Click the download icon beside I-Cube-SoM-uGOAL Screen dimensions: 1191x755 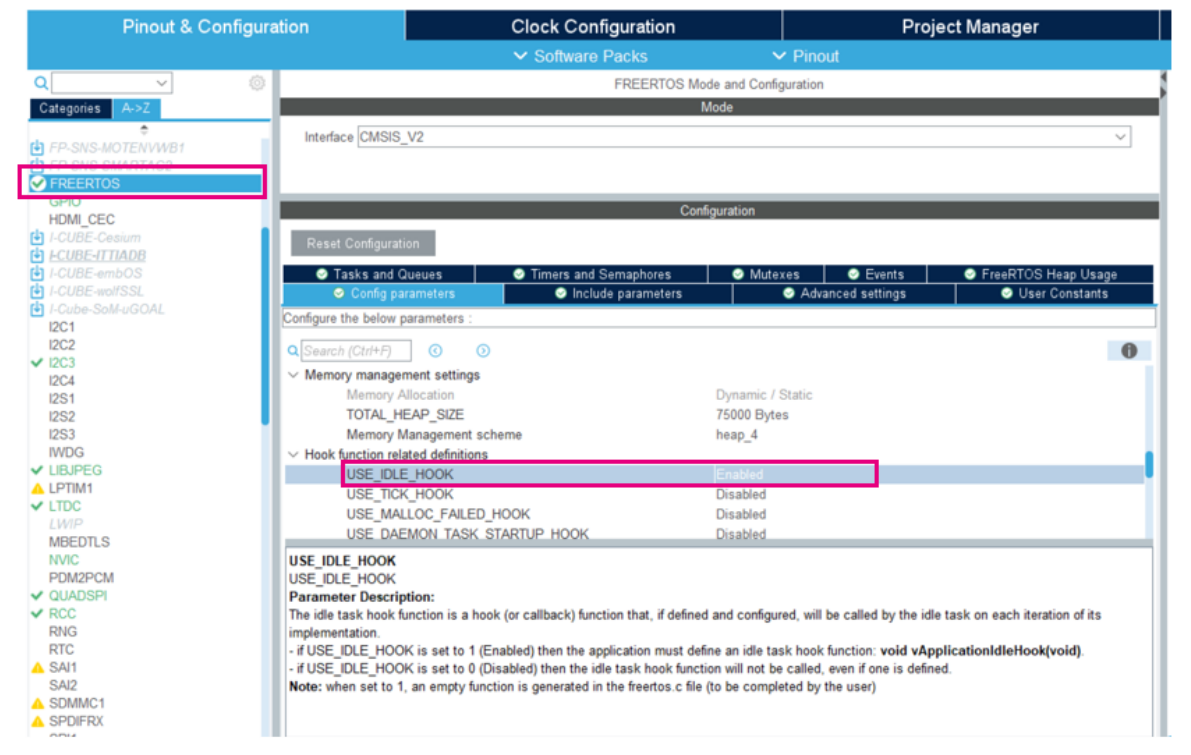[x=37, y=309]
